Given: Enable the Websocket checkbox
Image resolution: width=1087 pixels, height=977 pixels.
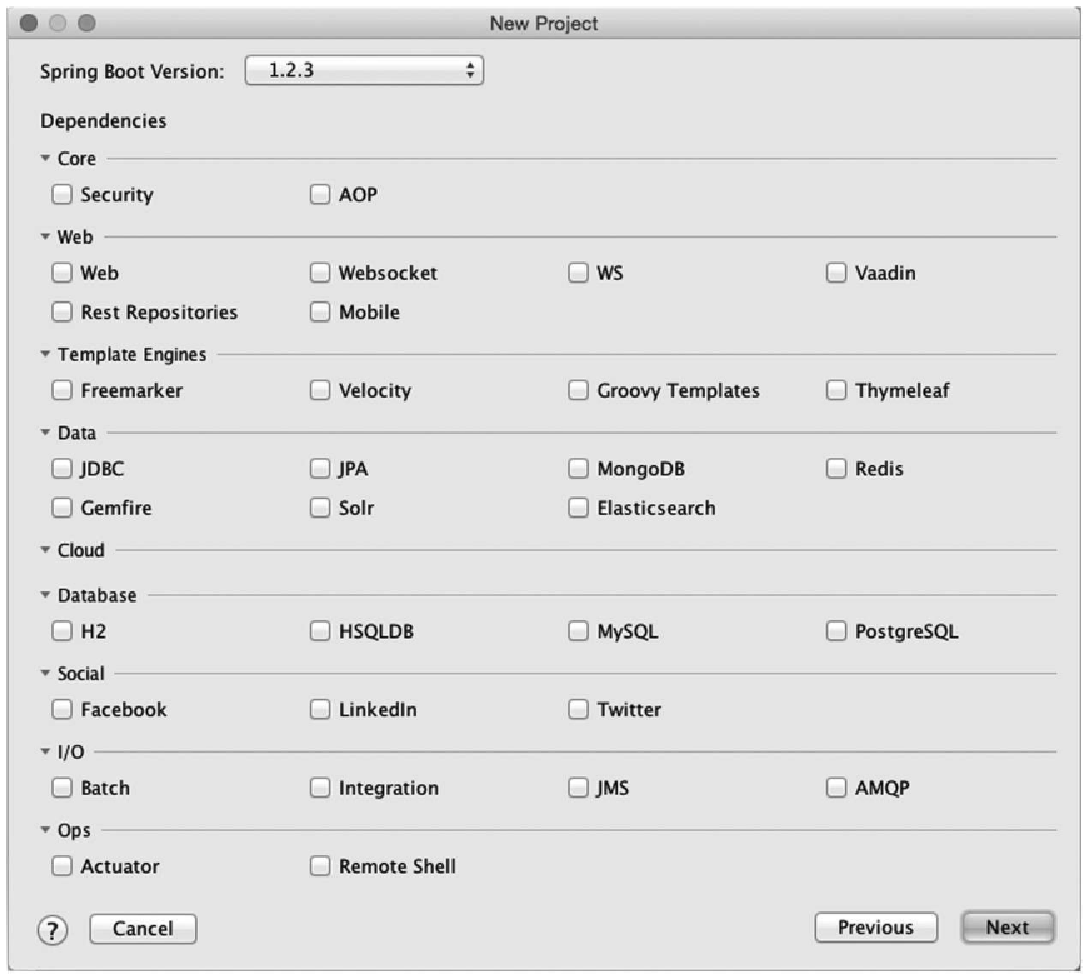Looking at the screenshot, I should coord(320,273).
